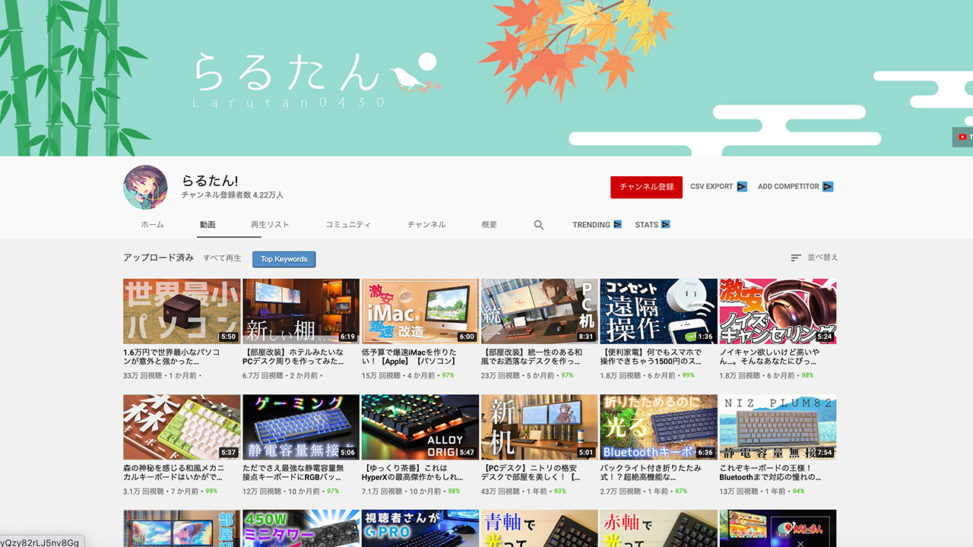Open the NIZ PLUM82 video thumbnail

(x=777, y=427)
